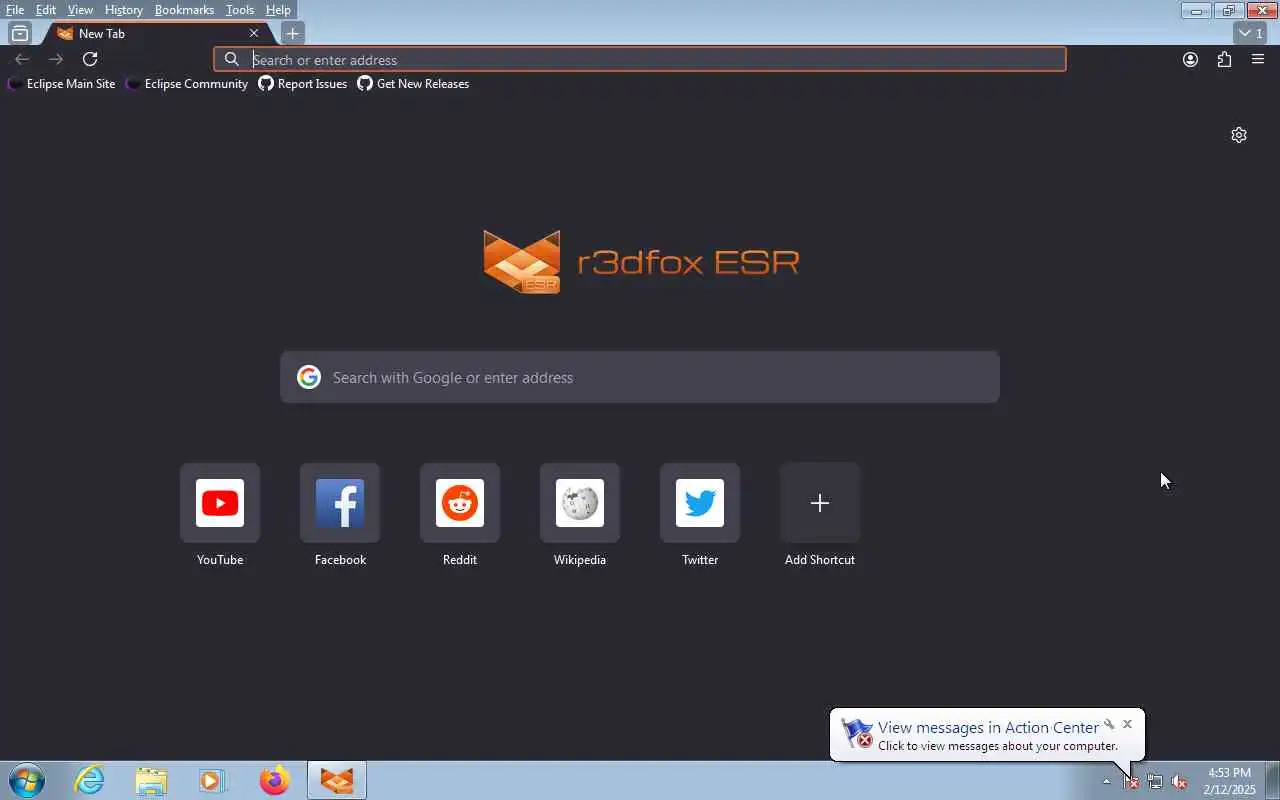Open a new tab with plus button
The width and height of the screenshot is (1280, 800).
coord(292,33)
